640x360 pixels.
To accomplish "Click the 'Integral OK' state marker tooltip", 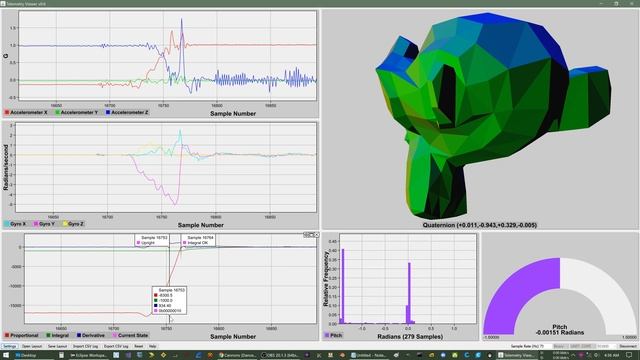I will click(198, 240).
